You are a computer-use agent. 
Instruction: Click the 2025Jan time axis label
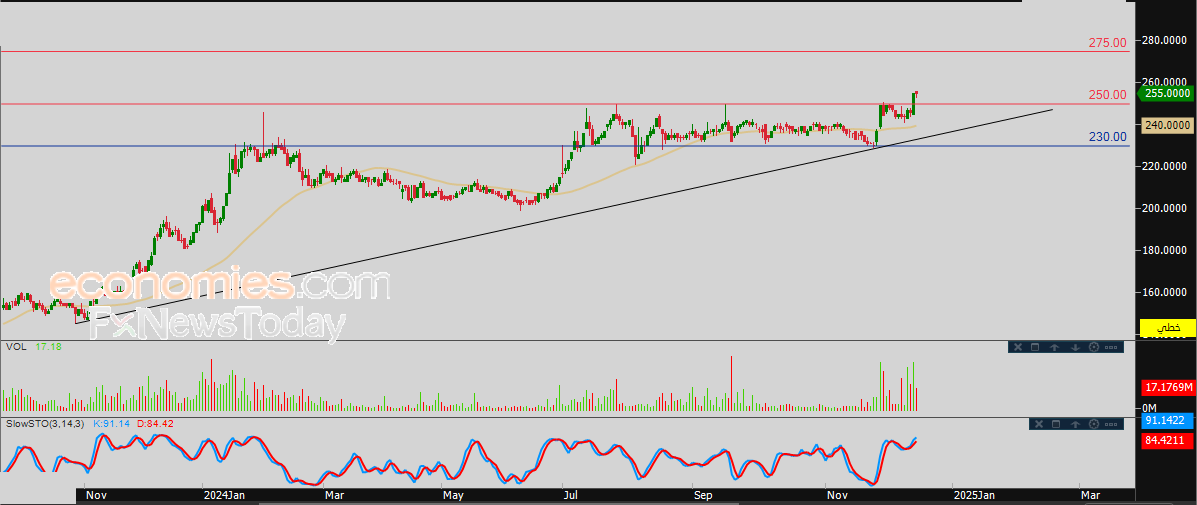(x=975, y=495)
